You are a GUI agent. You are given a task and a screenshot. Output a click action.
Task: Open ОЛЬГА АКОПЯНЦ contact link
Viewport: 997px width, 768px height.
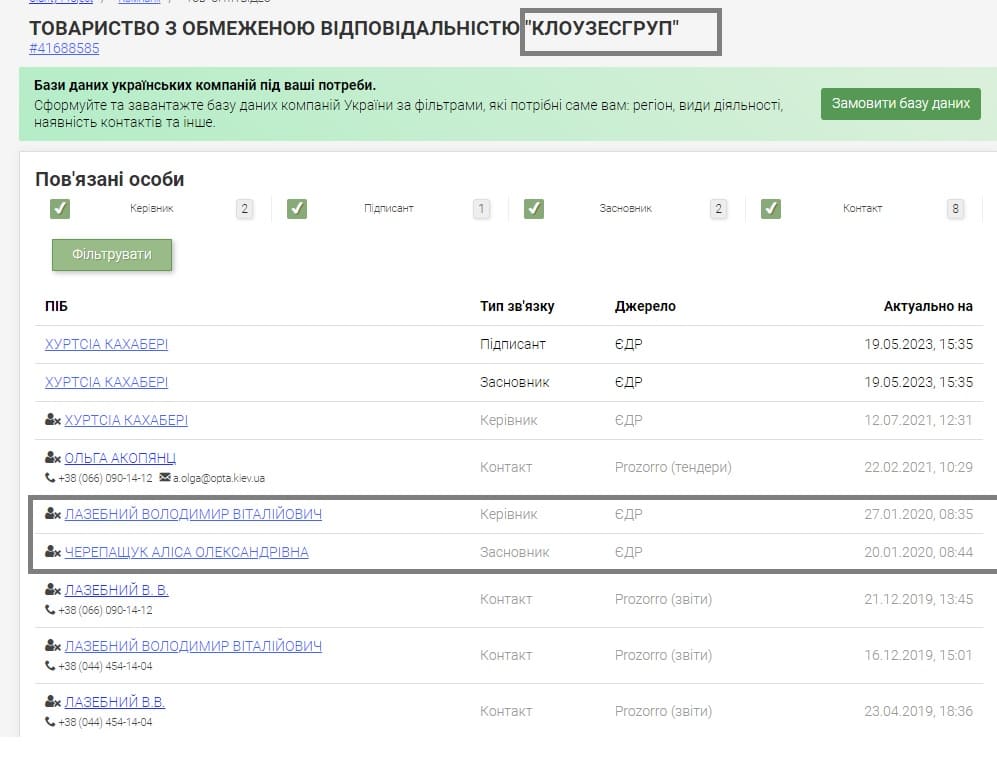click(120, 458)
